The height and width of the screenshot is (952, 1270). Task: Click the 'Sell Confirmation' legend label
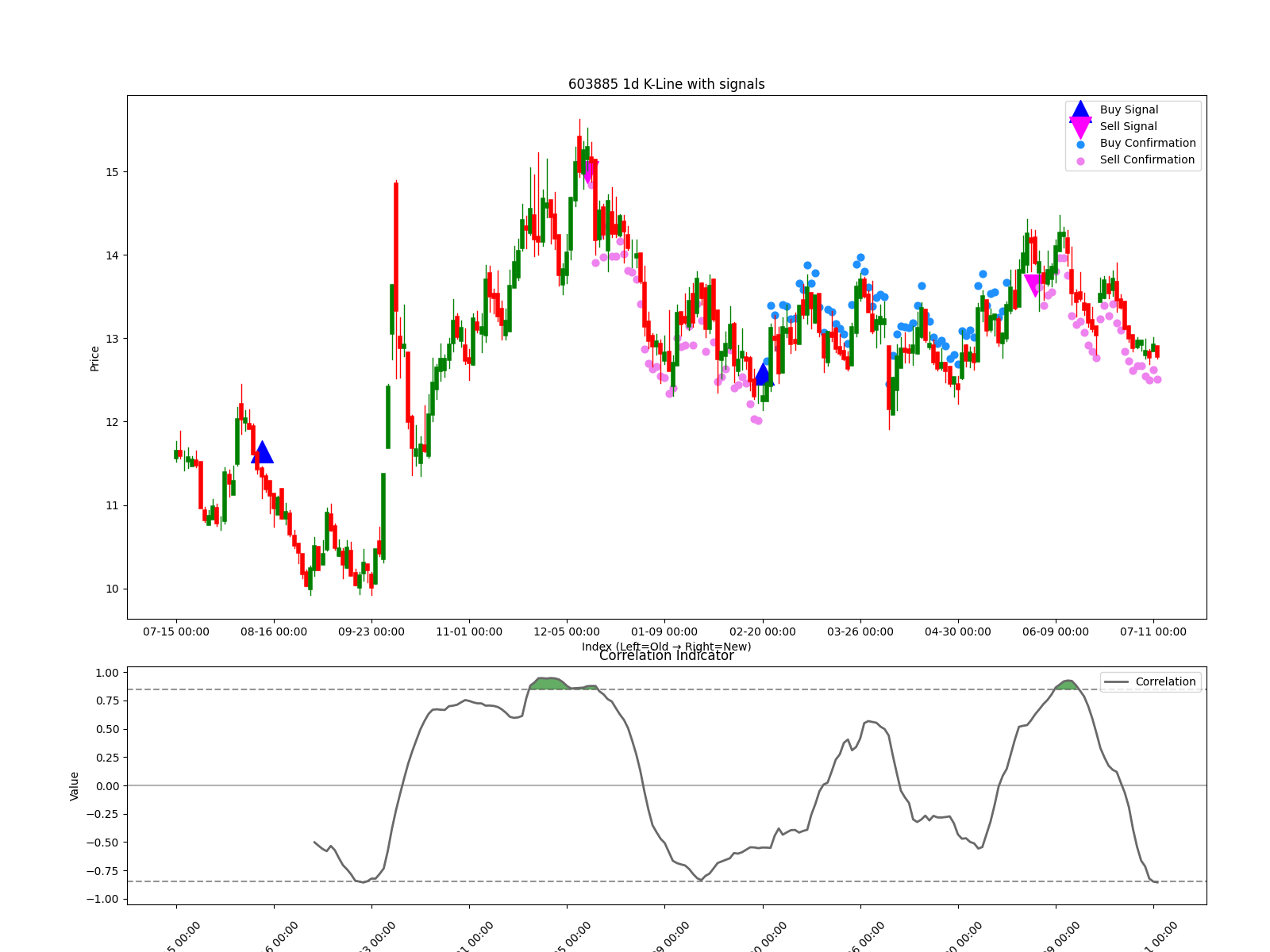click(1147, 160)
